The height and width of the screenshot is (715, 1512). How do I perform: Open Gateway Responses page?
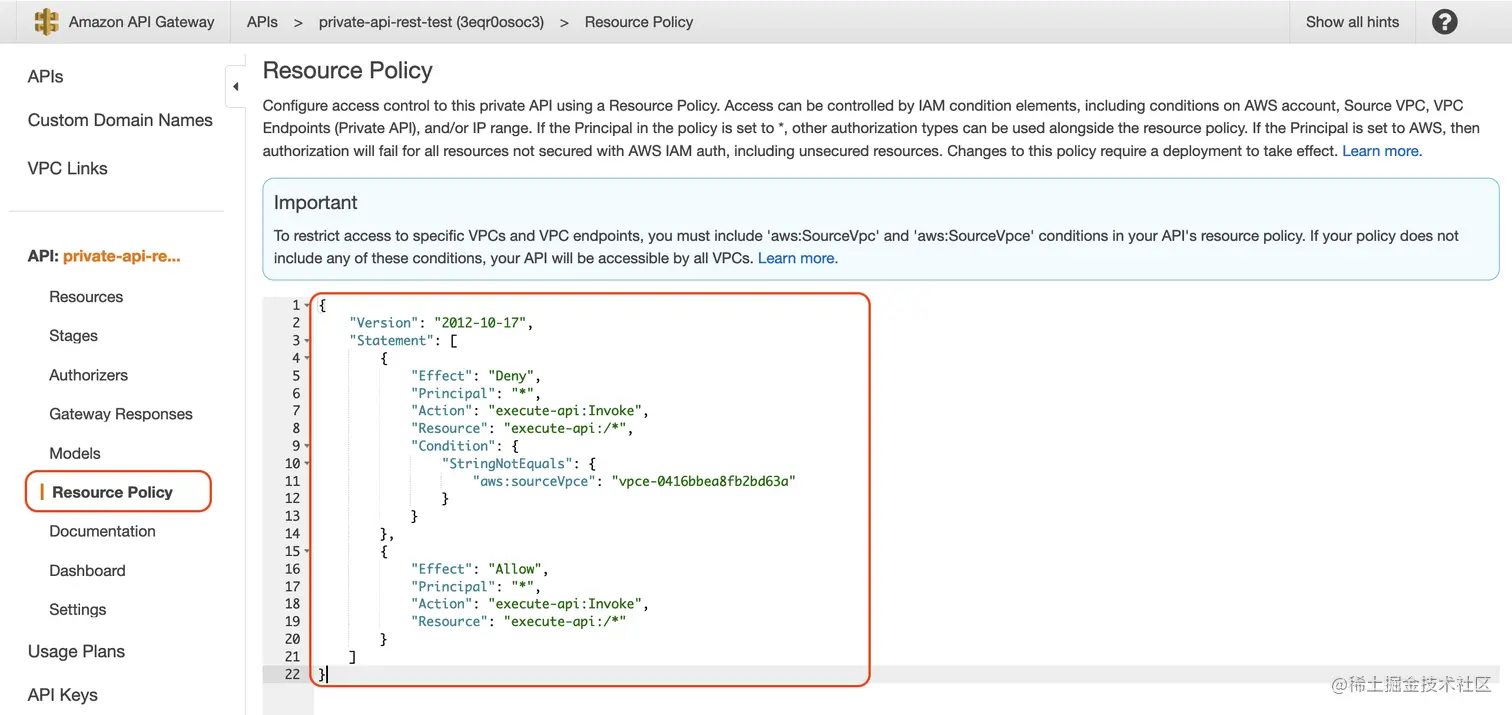(121, 414)
